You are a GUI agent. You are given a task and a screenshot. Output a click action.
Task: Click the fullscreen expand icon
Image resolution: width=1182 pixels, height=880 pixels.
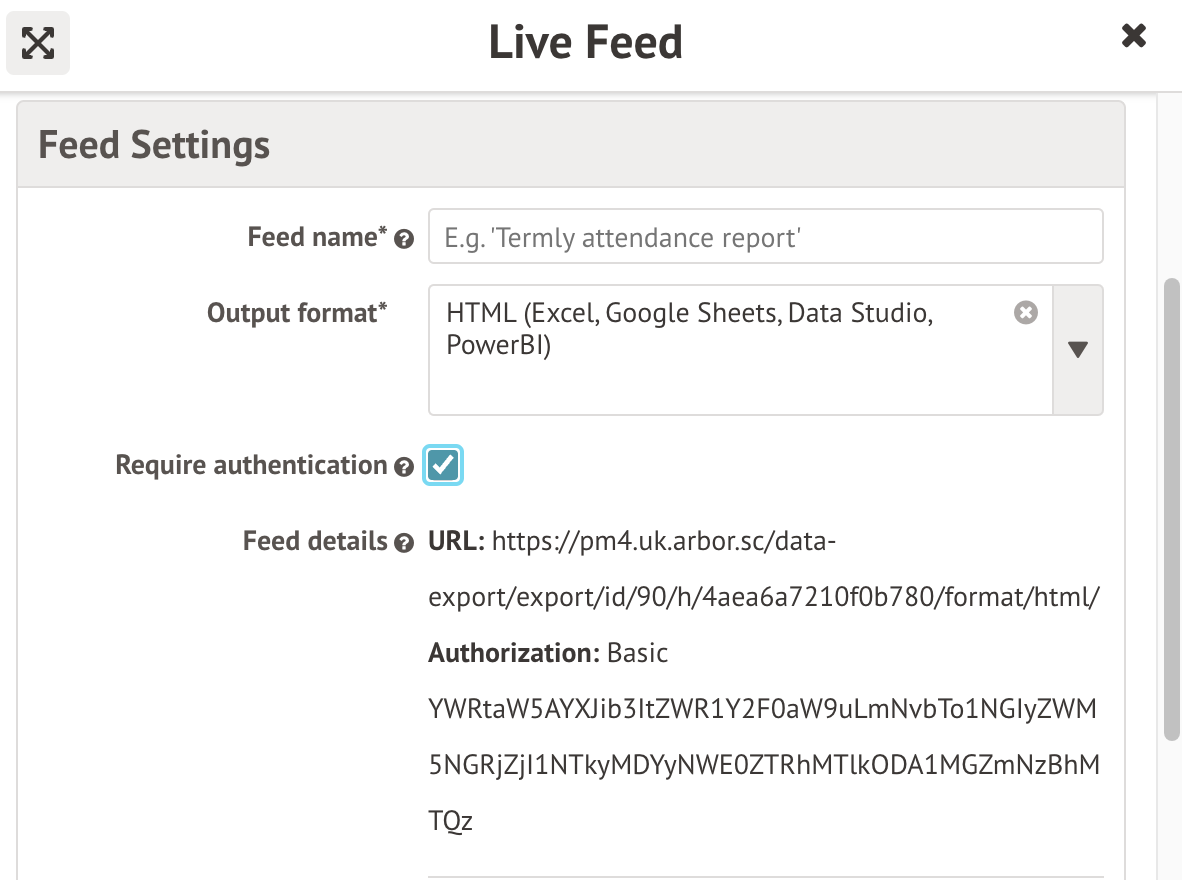37,42
